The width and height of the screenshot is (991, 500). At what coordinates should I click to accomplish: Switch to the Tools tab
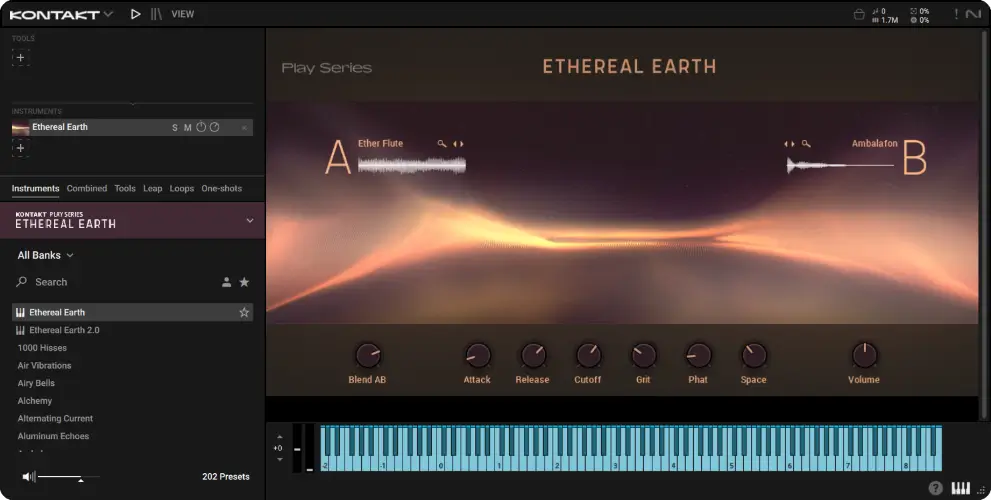[x=125, y=188]
